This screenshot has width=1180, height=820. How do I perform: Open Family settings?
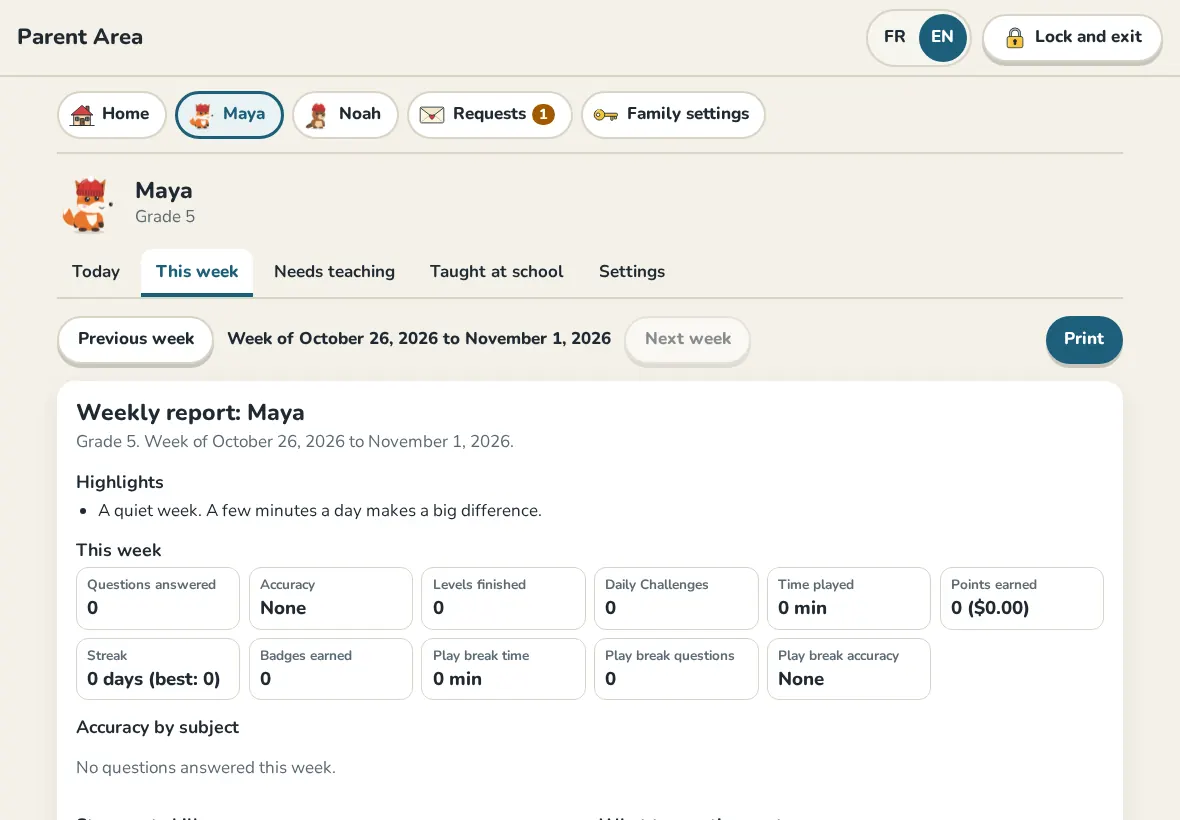click(x=673, y=114)
